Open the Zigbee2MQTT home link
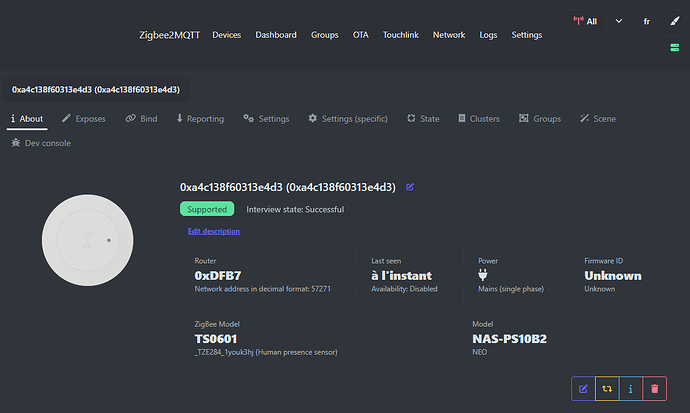 coord(169,35)
